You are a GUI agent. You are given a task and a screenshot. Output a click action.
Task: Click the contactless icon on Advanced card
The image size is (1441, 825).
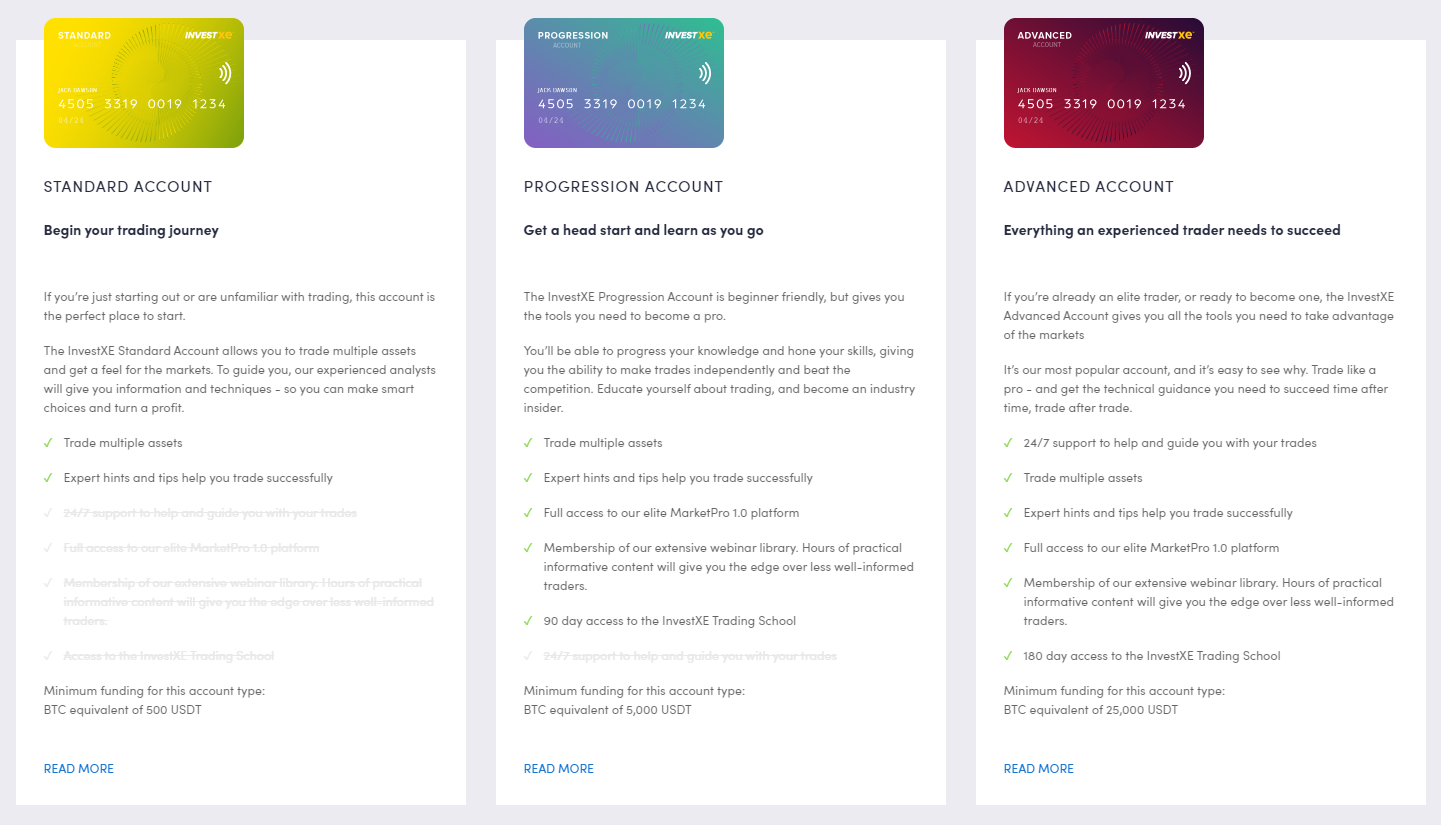point(1185,73)
